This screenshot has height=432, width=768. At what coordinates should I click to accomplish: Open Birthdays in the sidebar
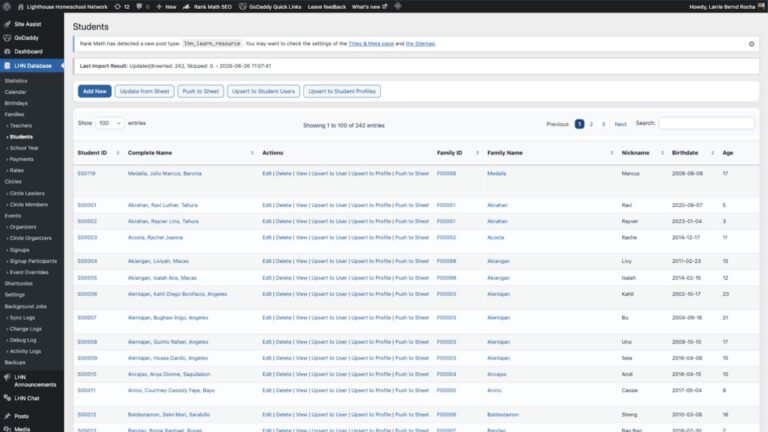(x=16, y=103)
